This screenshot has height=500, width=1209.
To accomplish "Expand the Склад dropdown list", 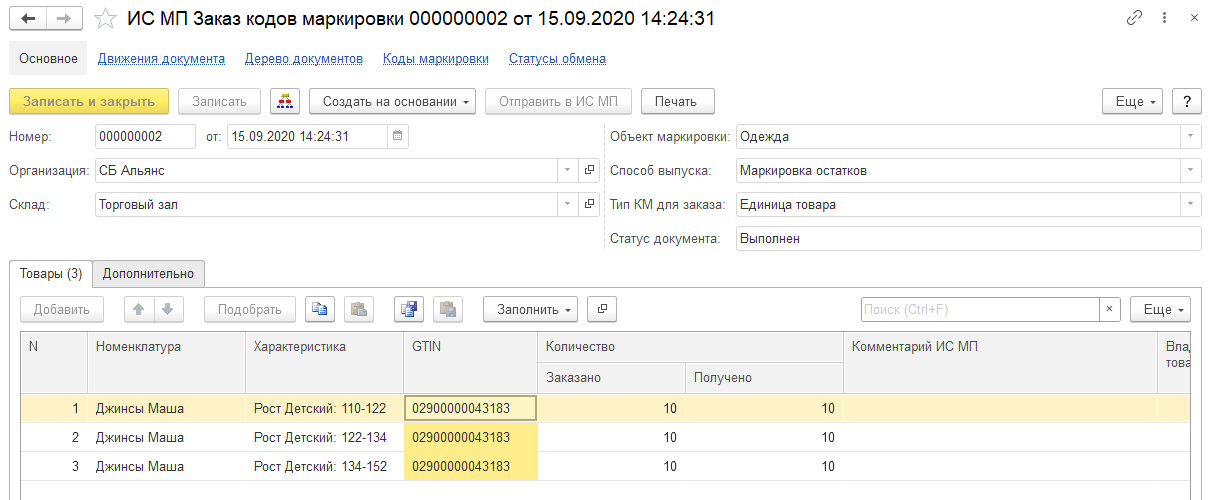I will (x=567, y=204).
